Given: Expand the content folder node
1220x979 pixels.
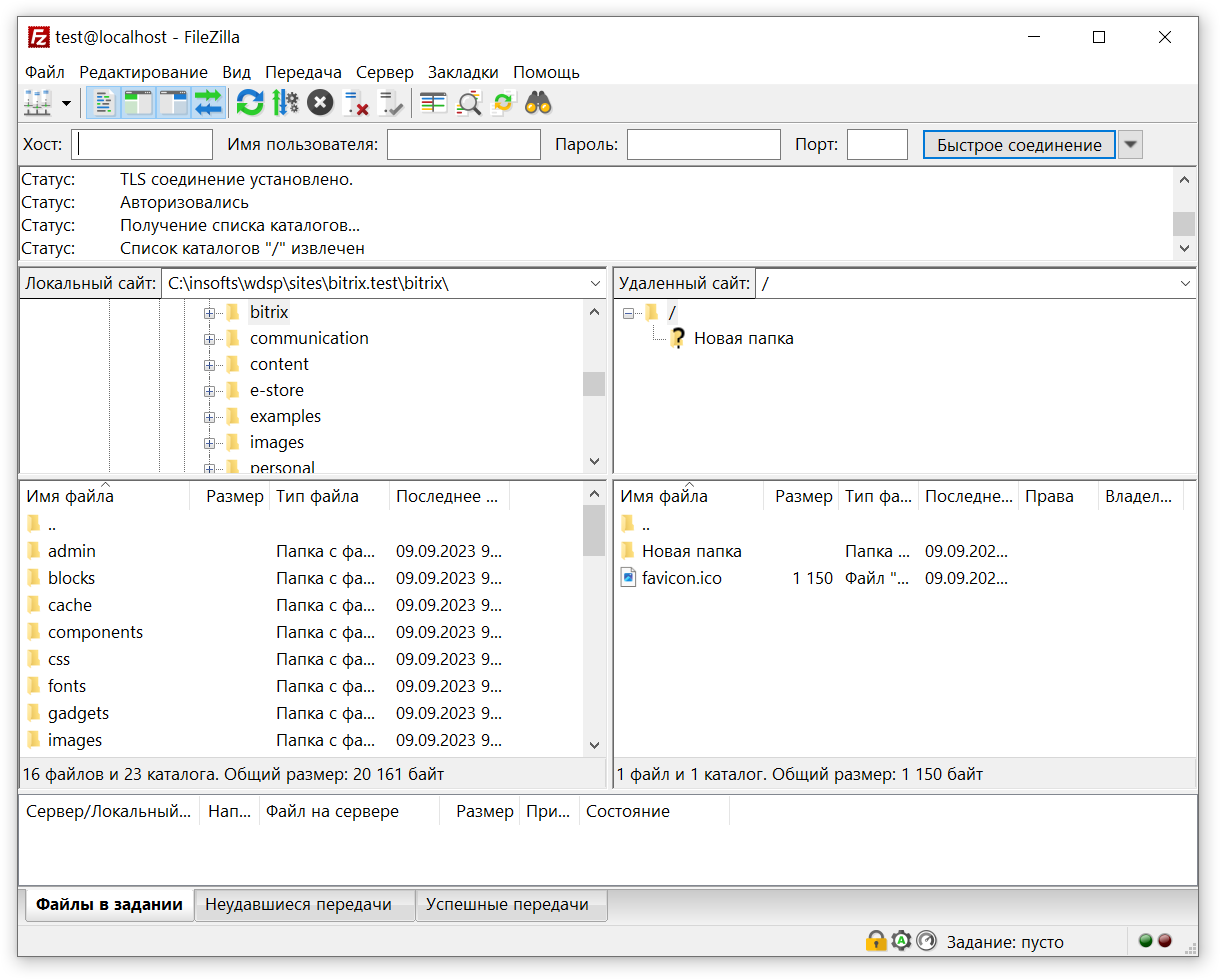Looking at the screenshot, I should pos(210,365).
